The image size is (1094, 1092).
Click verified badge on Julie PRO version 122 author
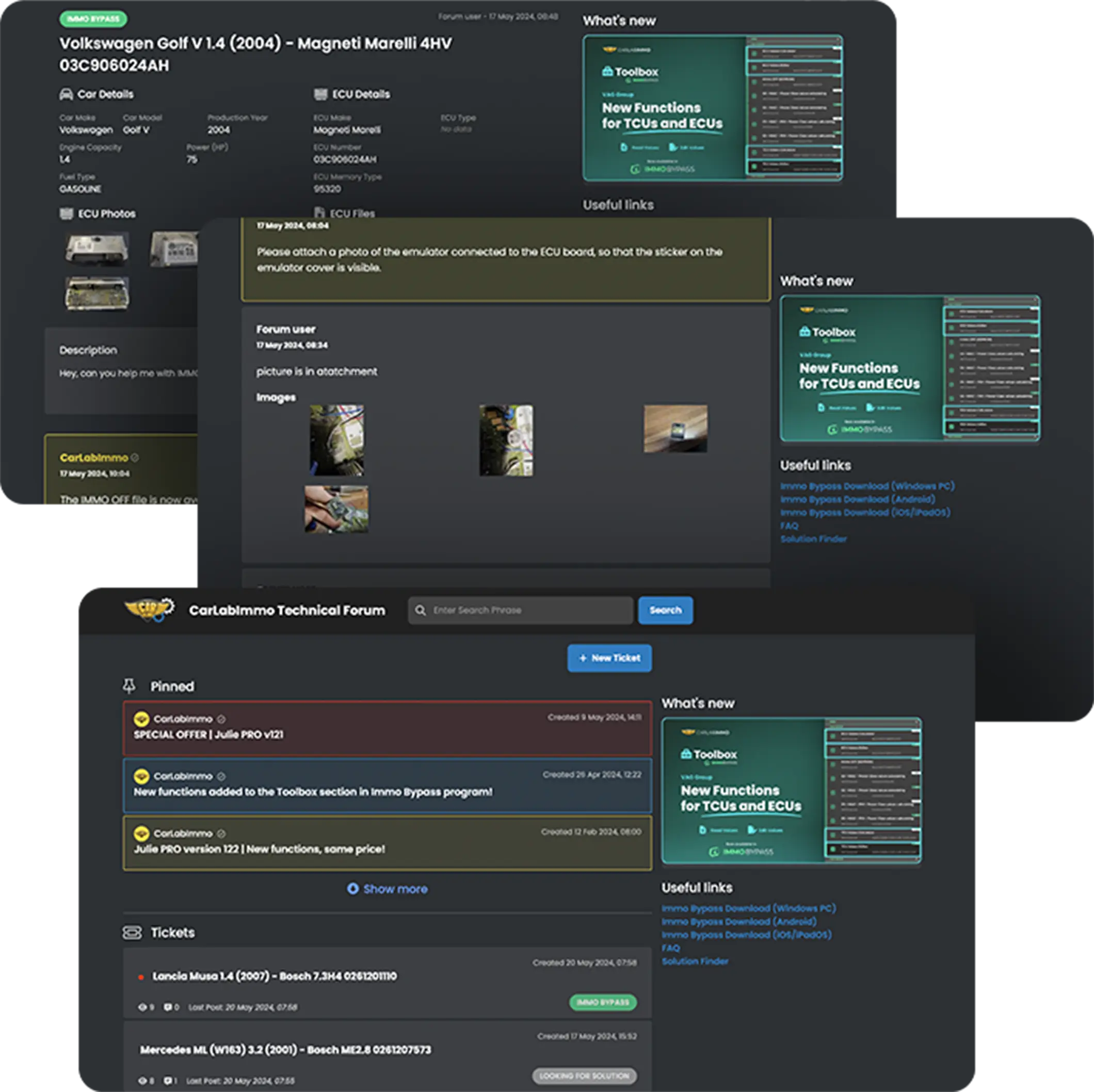221,833
